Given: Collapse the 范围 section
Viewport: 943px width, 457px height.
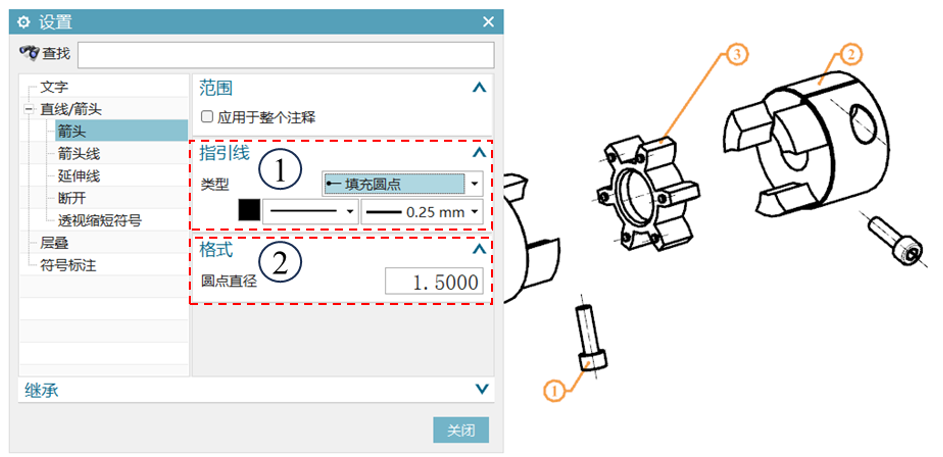Looking at the screenshot, I should click(479, 88).
